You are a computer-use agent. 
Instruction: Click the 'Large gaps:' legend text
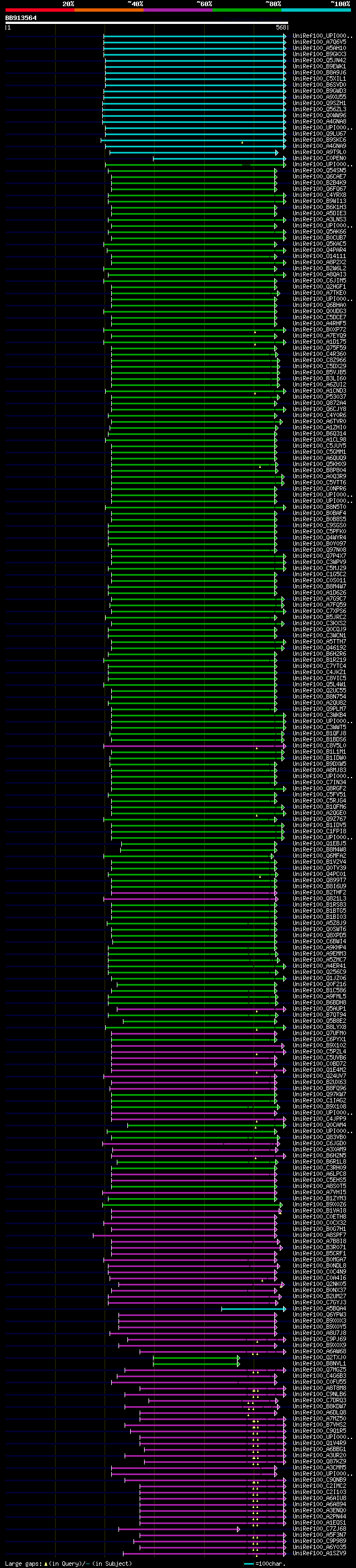click(23, 1563)
